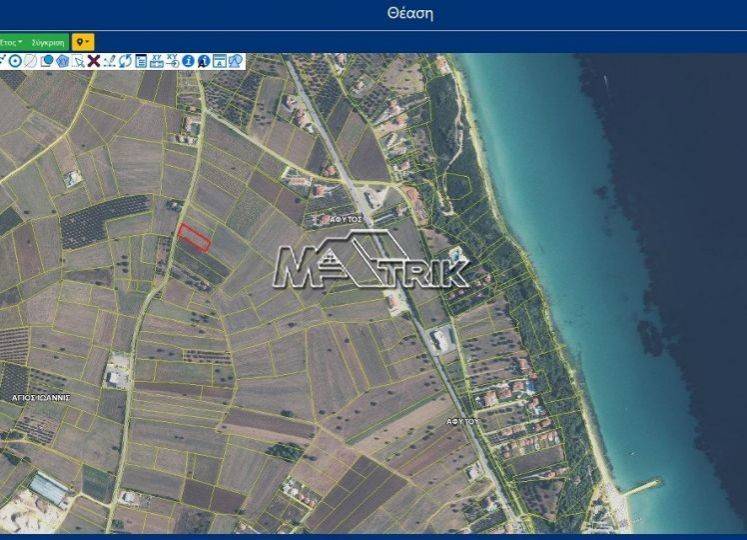Click the ΑΓΙΟΣ ΙΩΑΝΝΗΣ map label
Viewport: 747px width, 540px height.
tap(40, 396)
